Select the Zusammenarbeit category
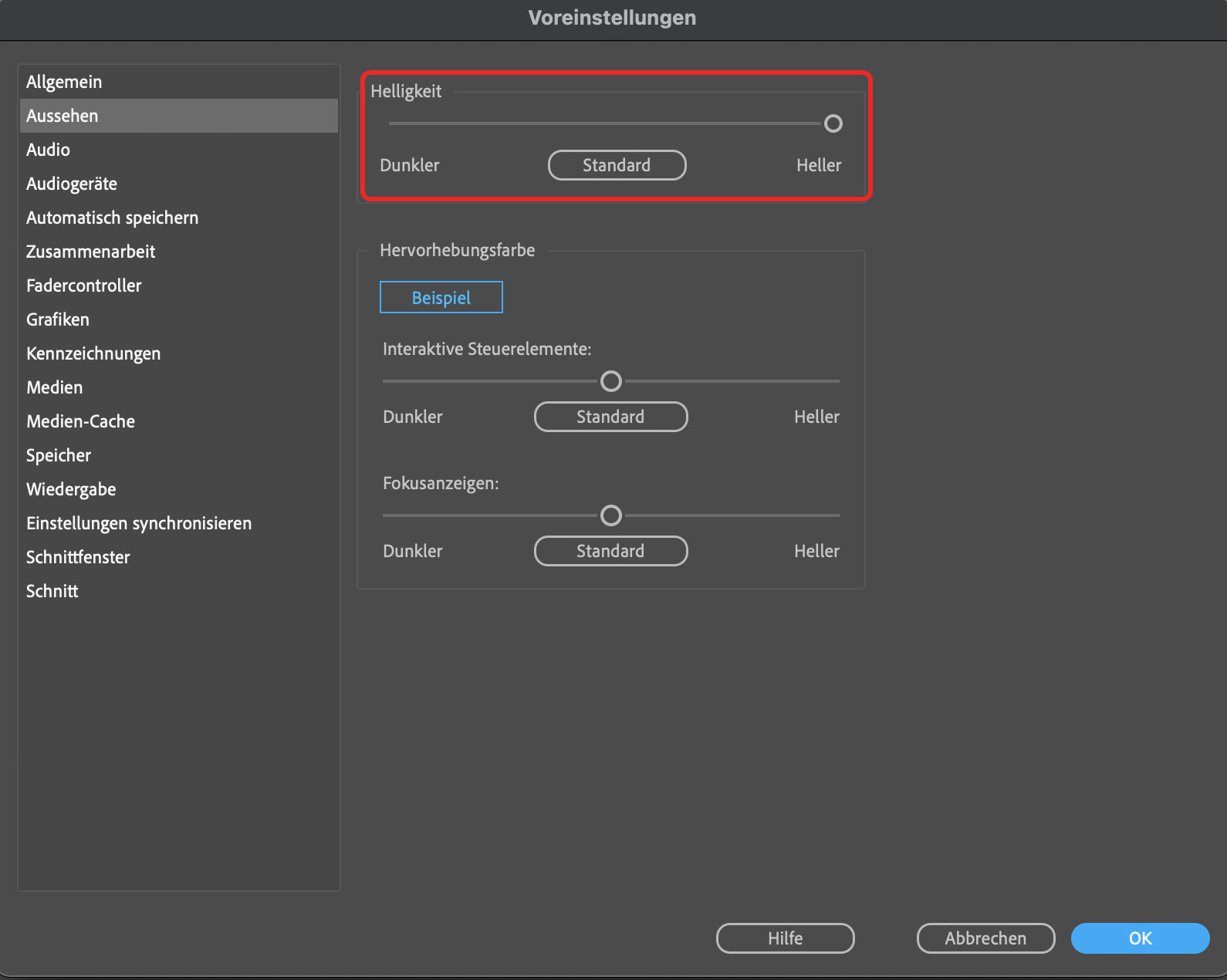 (90, 252)
